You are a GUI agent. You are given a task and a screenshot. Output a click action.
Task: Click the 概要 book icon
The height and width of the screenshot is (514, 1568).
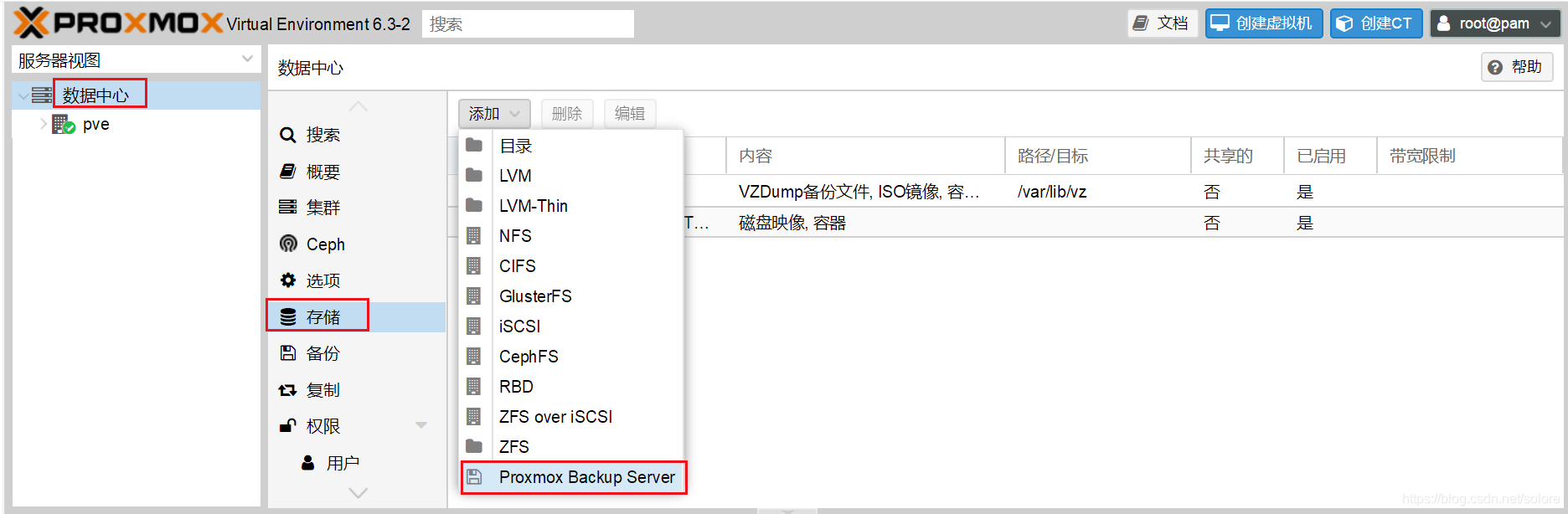[x=288, y=172]
